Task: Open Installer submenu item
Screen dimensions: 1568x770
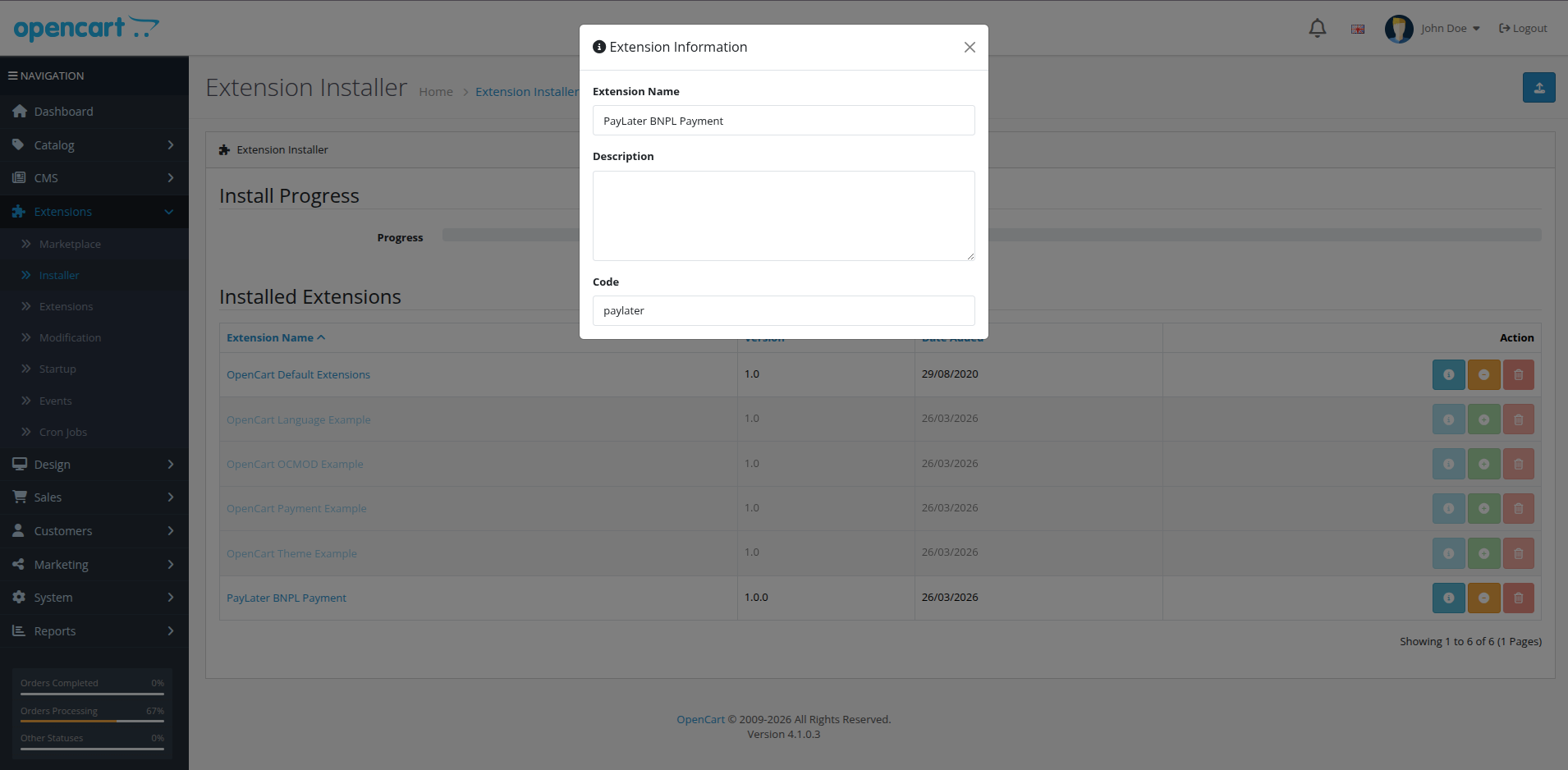Action: (x=94, y=275)
